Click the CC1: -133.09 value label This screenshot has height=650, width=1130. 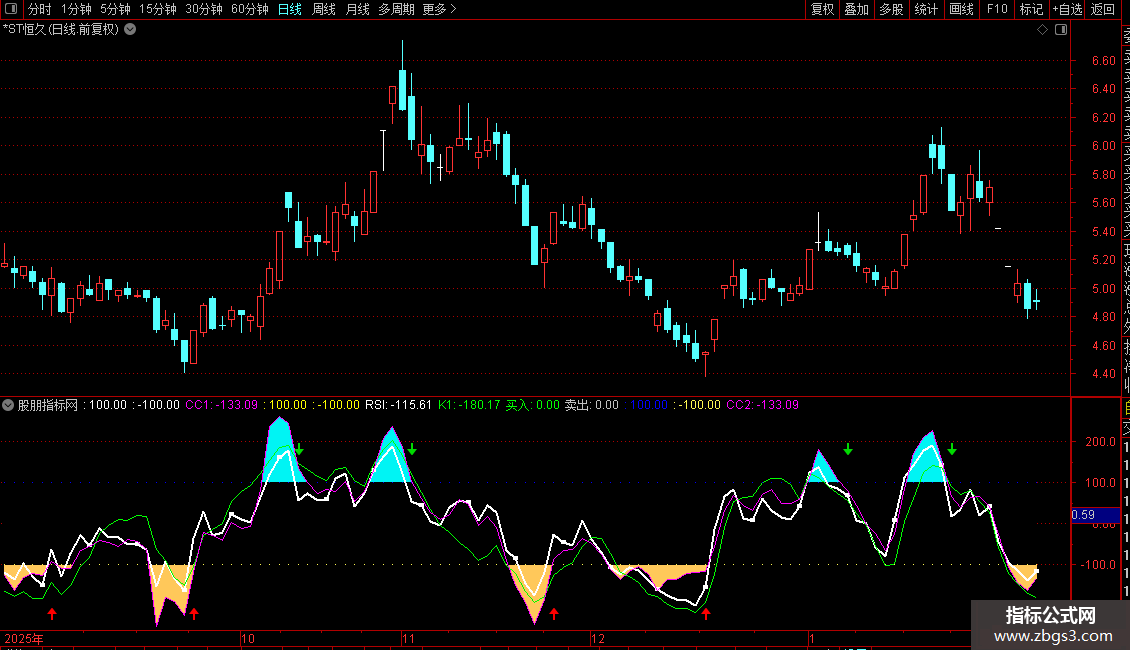(221, 405)
